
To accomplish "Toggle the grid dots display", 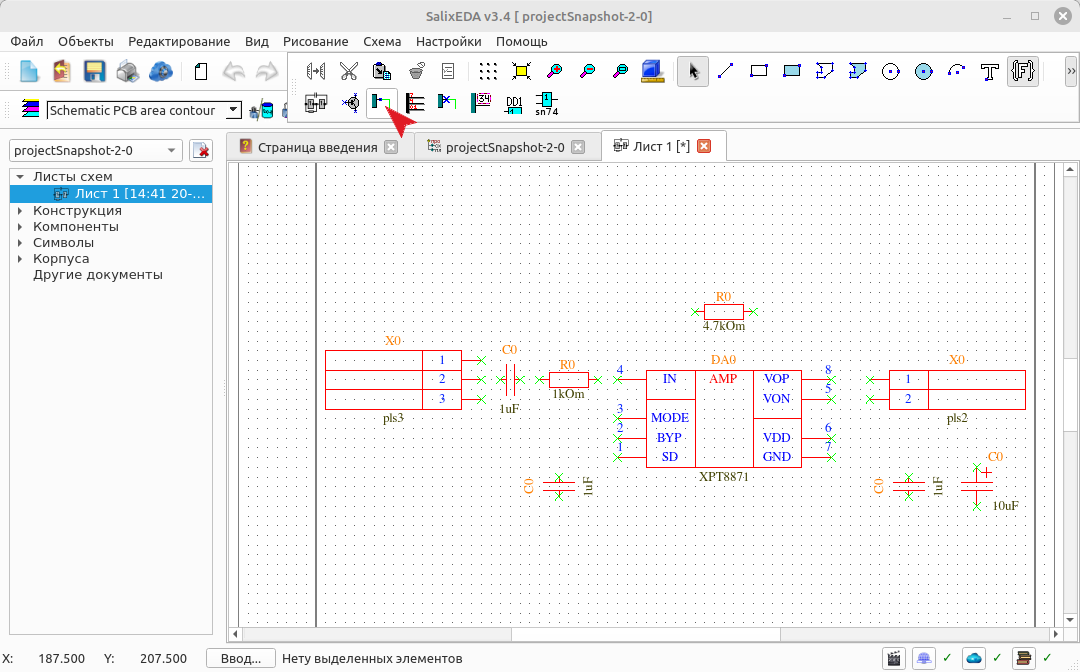I will click(488, 71).
